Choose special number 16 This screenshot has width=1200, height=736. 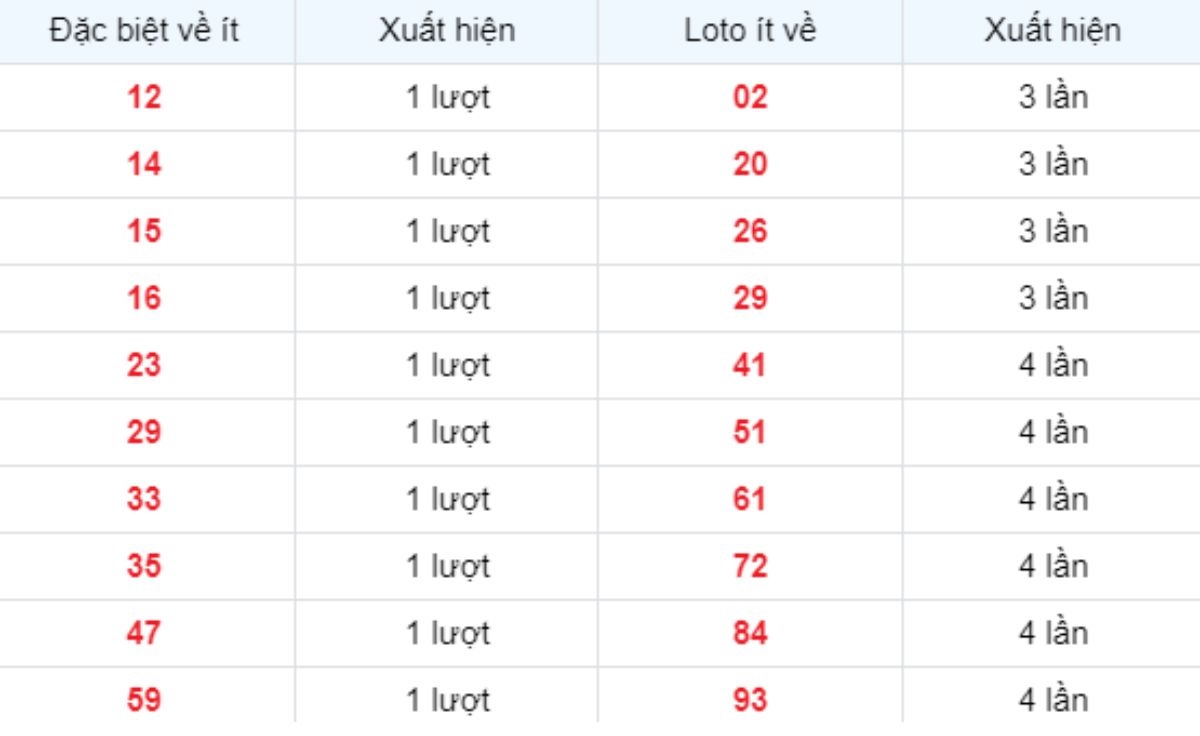[x=144, y=299]
